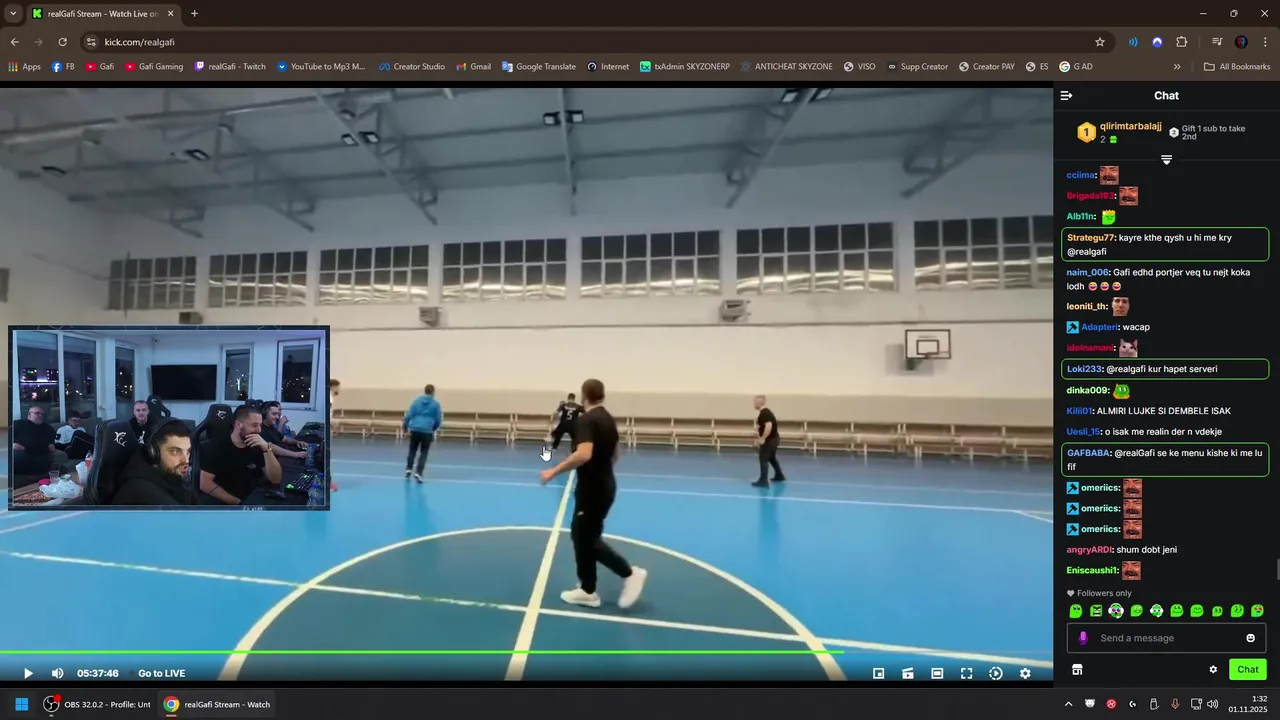
Task: Open the emoji picker in message box
Action: [1250, 638]
